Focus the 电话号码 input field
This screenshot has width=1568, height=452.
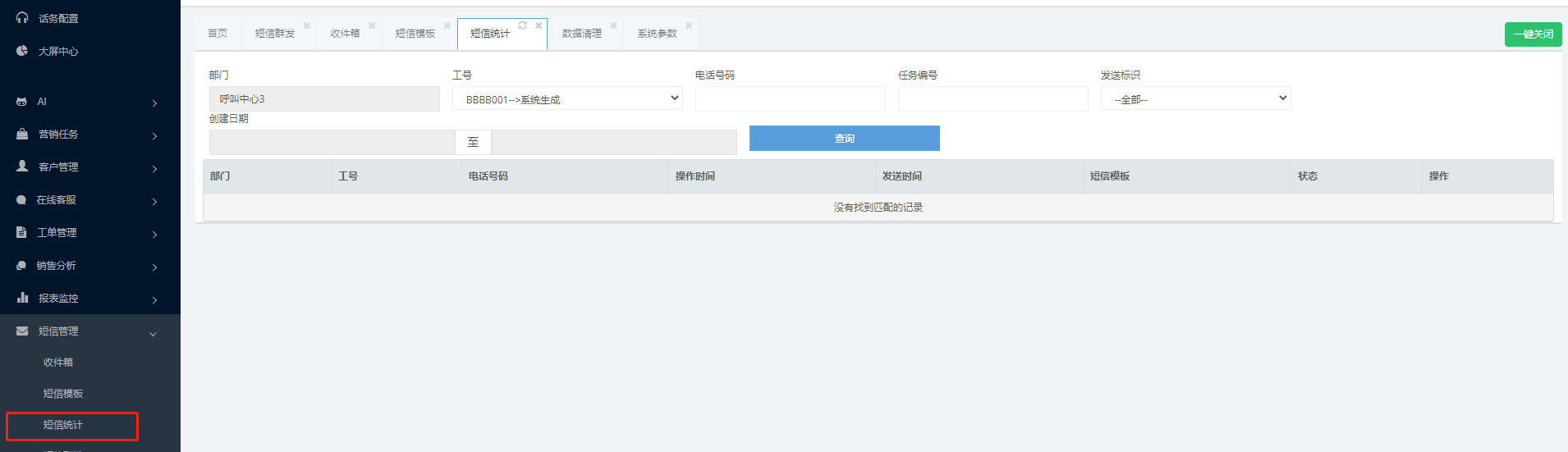click(790, 98)
